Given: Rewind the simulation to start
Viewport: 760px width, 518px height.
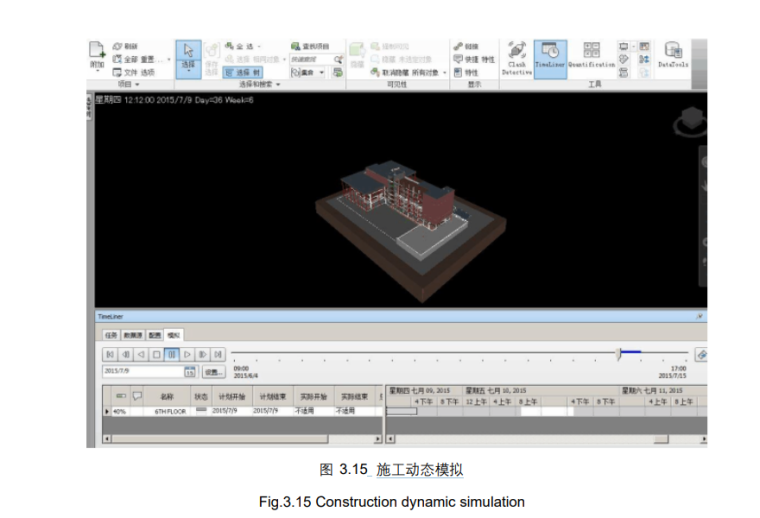Looking at the screenshot, I should (x=110, y=354).
